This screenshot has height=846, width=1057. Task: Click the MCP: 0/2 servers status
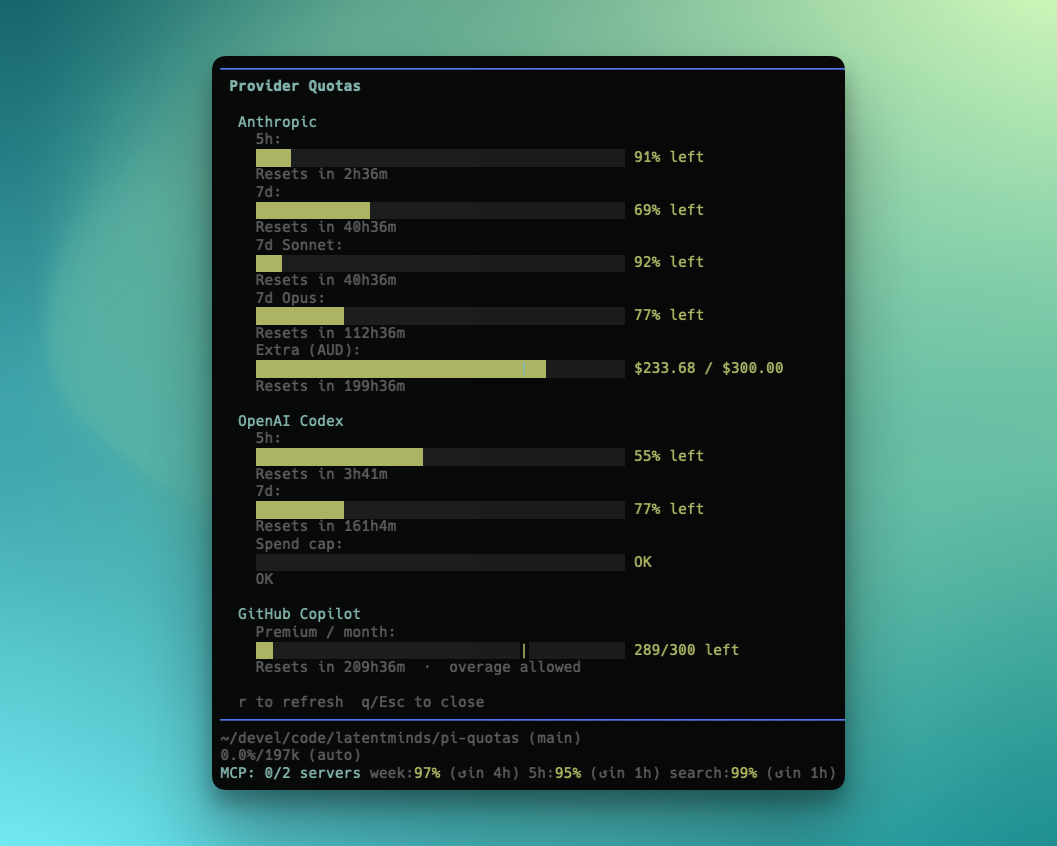291,773
